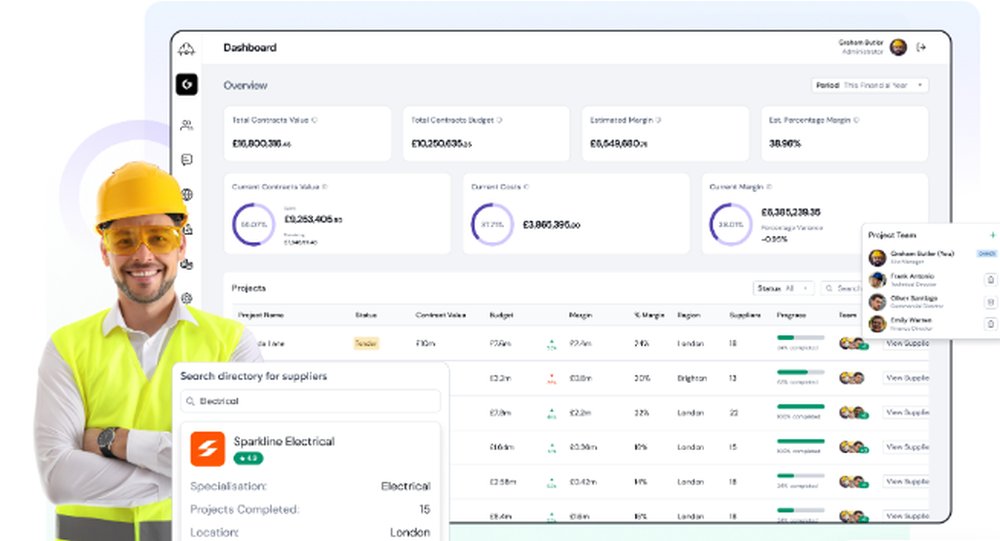Click the Graham Butler Administrator profile avatar
The width and height of the screenshot is (1000, 541).
898,47
